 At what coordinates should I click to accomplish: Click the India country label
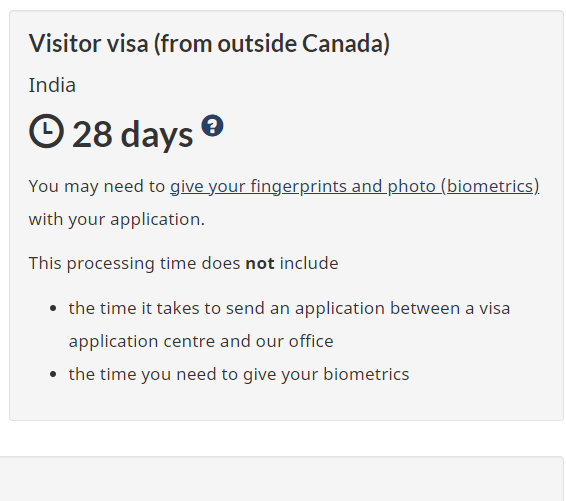pos(52,86)
